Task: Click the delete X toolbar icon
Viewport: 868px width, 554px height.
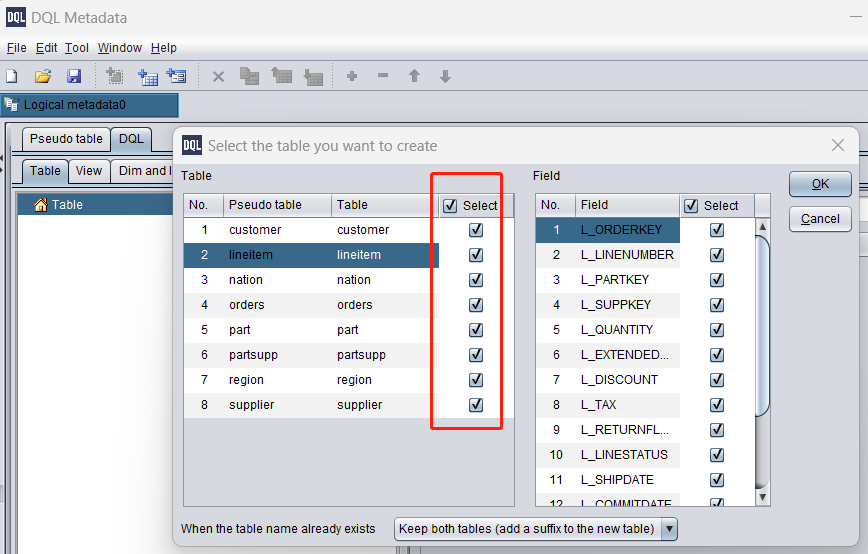Action: click(218, 76)
